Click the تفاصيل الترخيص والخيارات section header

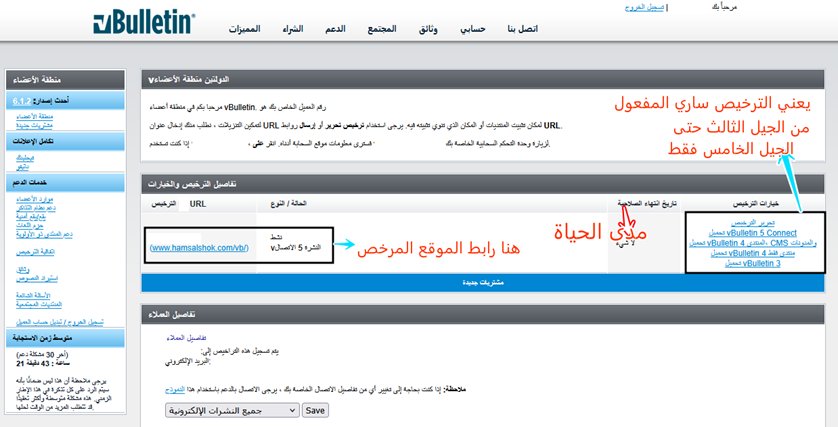coord(483,184)
